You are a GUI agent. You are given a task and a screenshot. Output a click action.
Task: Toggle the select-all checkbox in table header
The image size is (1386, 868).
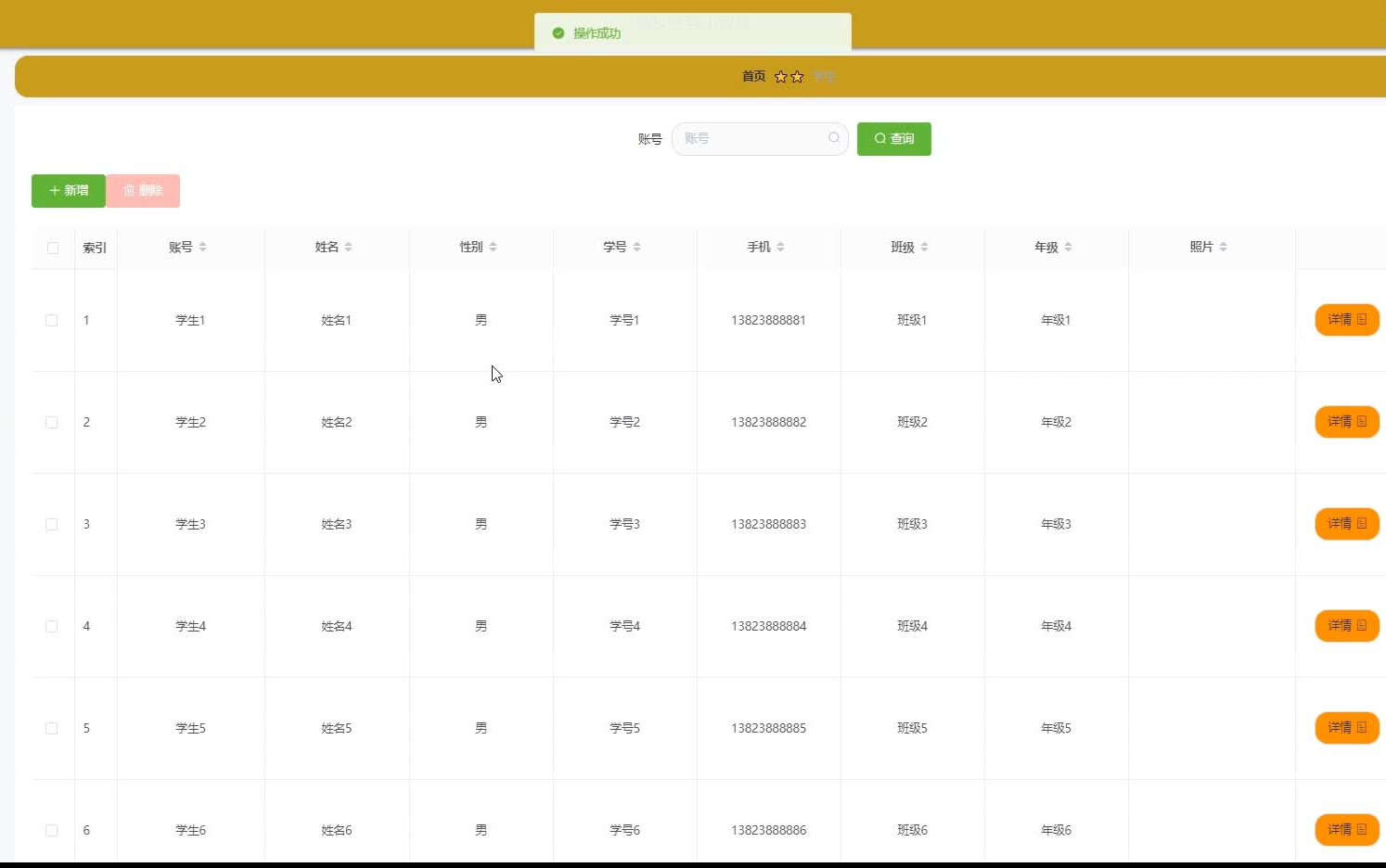coord(53,248)
